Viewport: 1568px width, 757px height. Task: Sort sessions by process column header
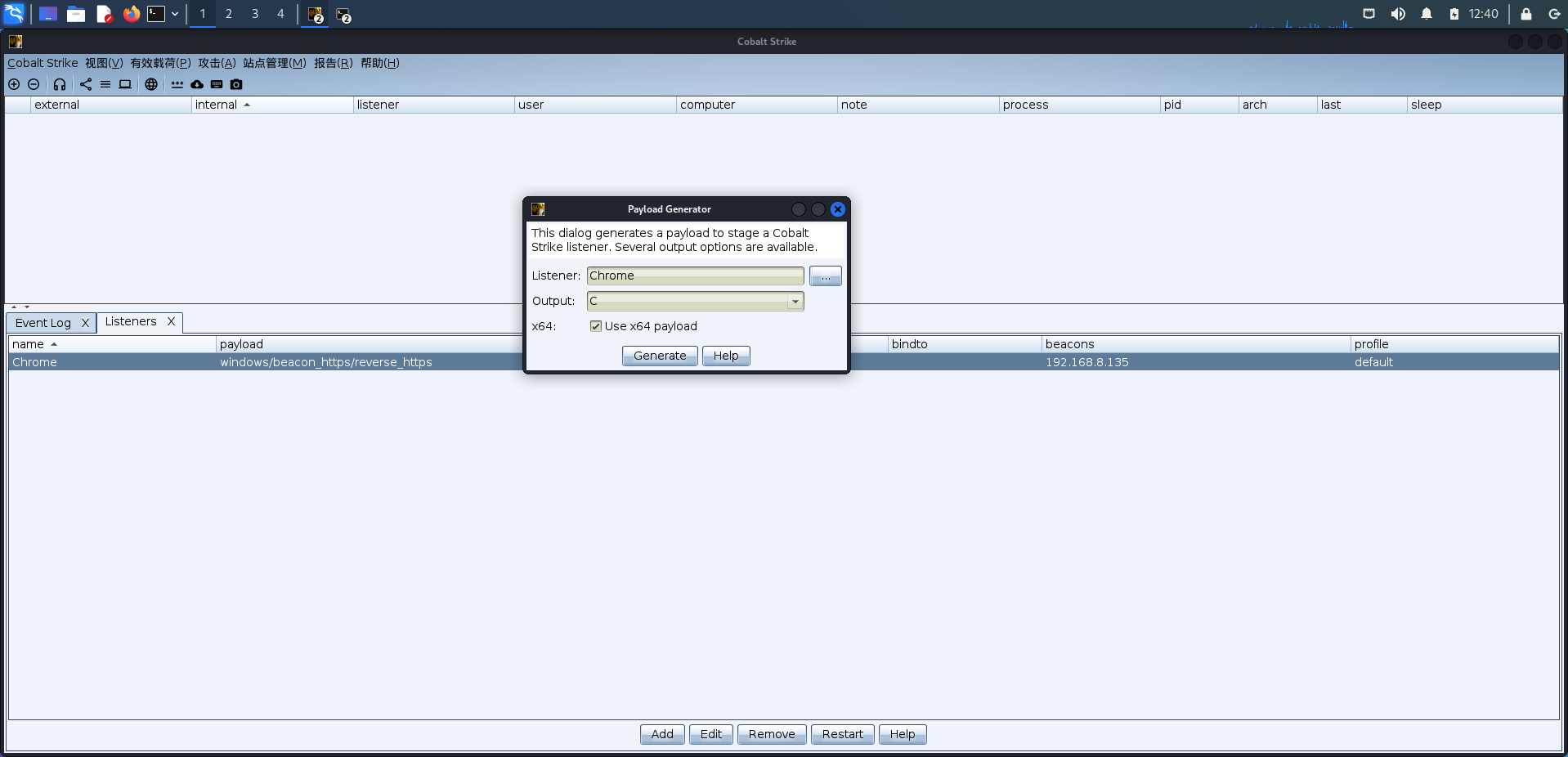[1079, 105]
